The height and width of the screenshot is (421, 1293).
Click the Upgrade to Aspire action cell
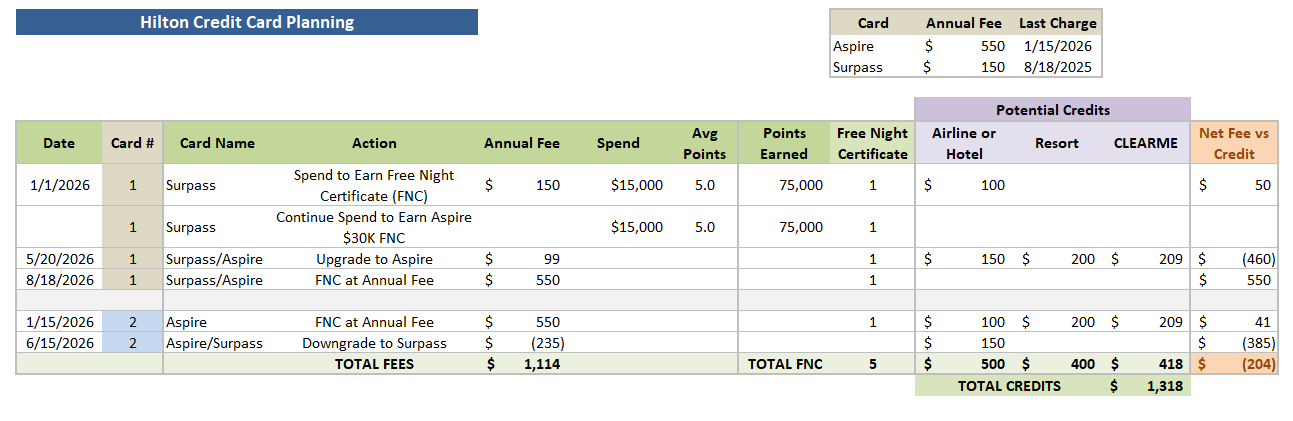pyautogui.click(x=374, y=258)
